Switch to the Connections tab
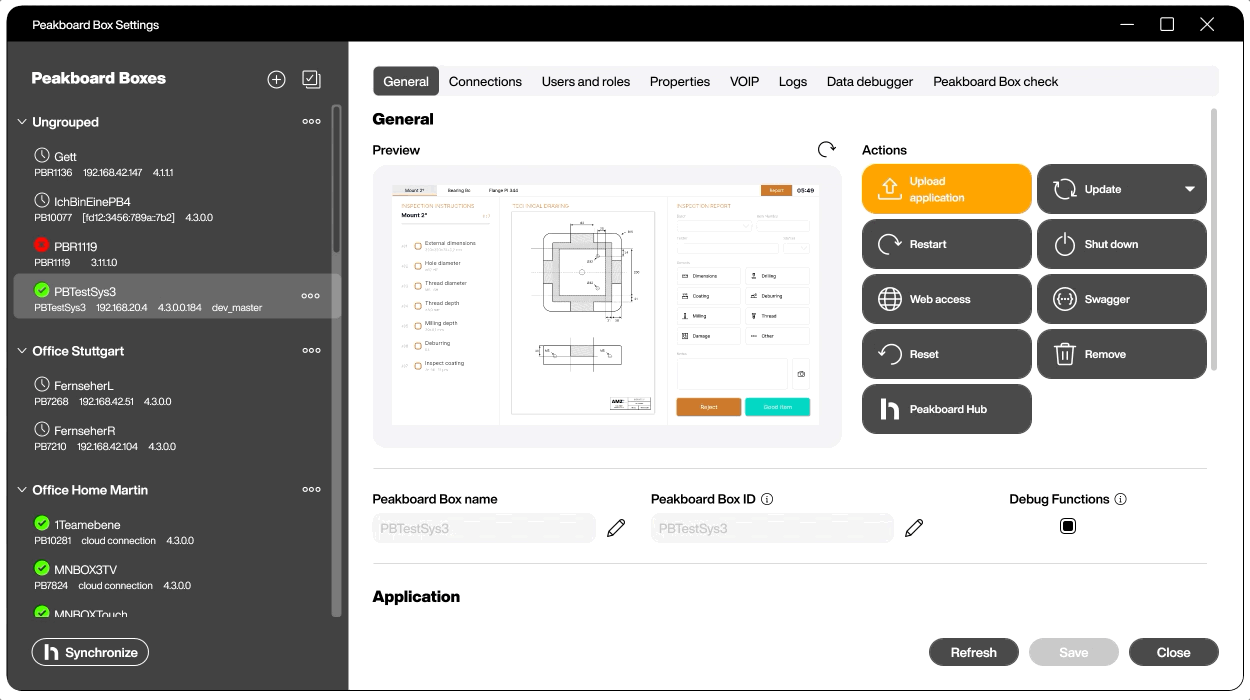The width and height of the screenshot is (1250, 700). coord(485,82)
